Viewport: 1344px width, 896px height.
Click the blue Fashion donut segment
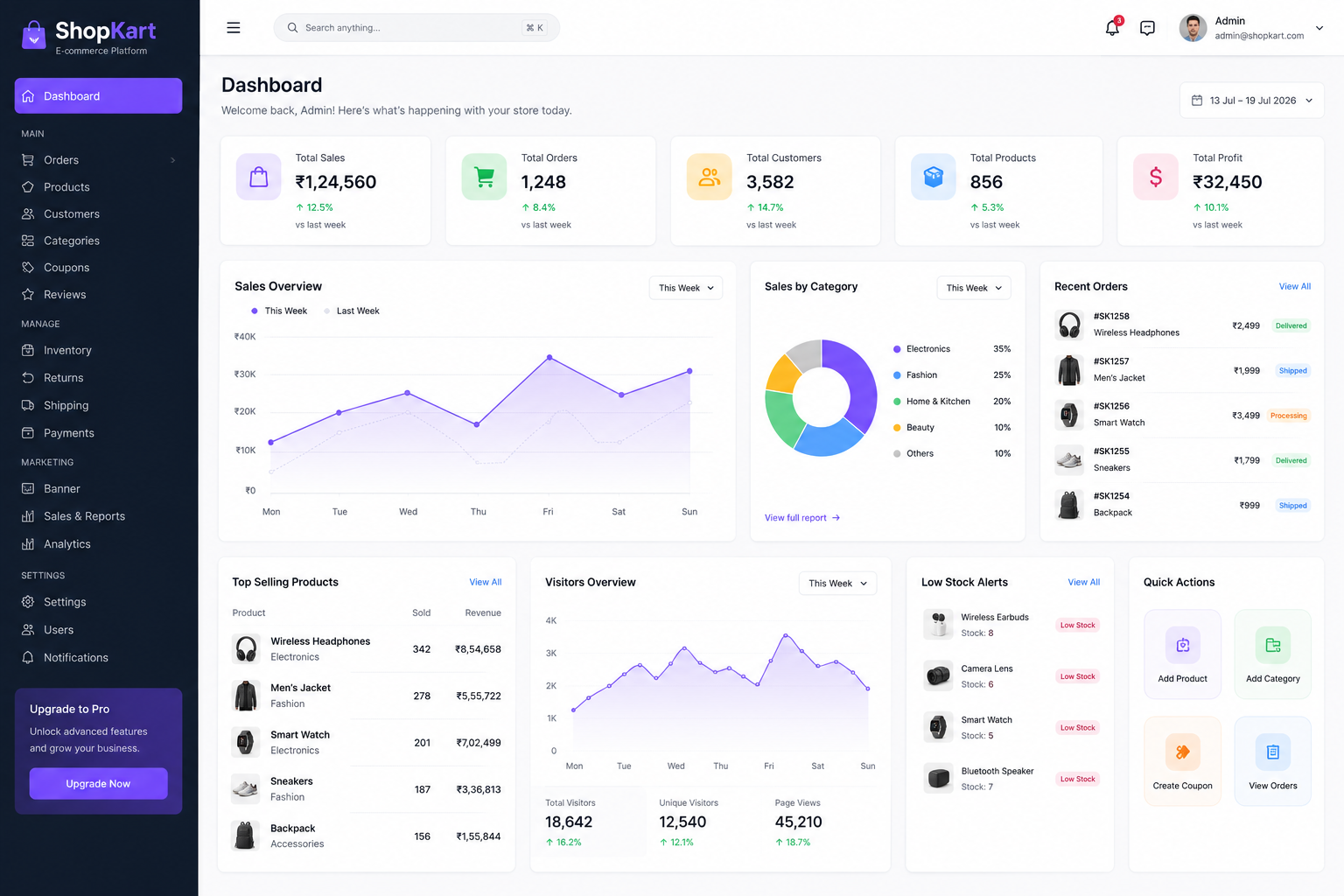[828, 440]
